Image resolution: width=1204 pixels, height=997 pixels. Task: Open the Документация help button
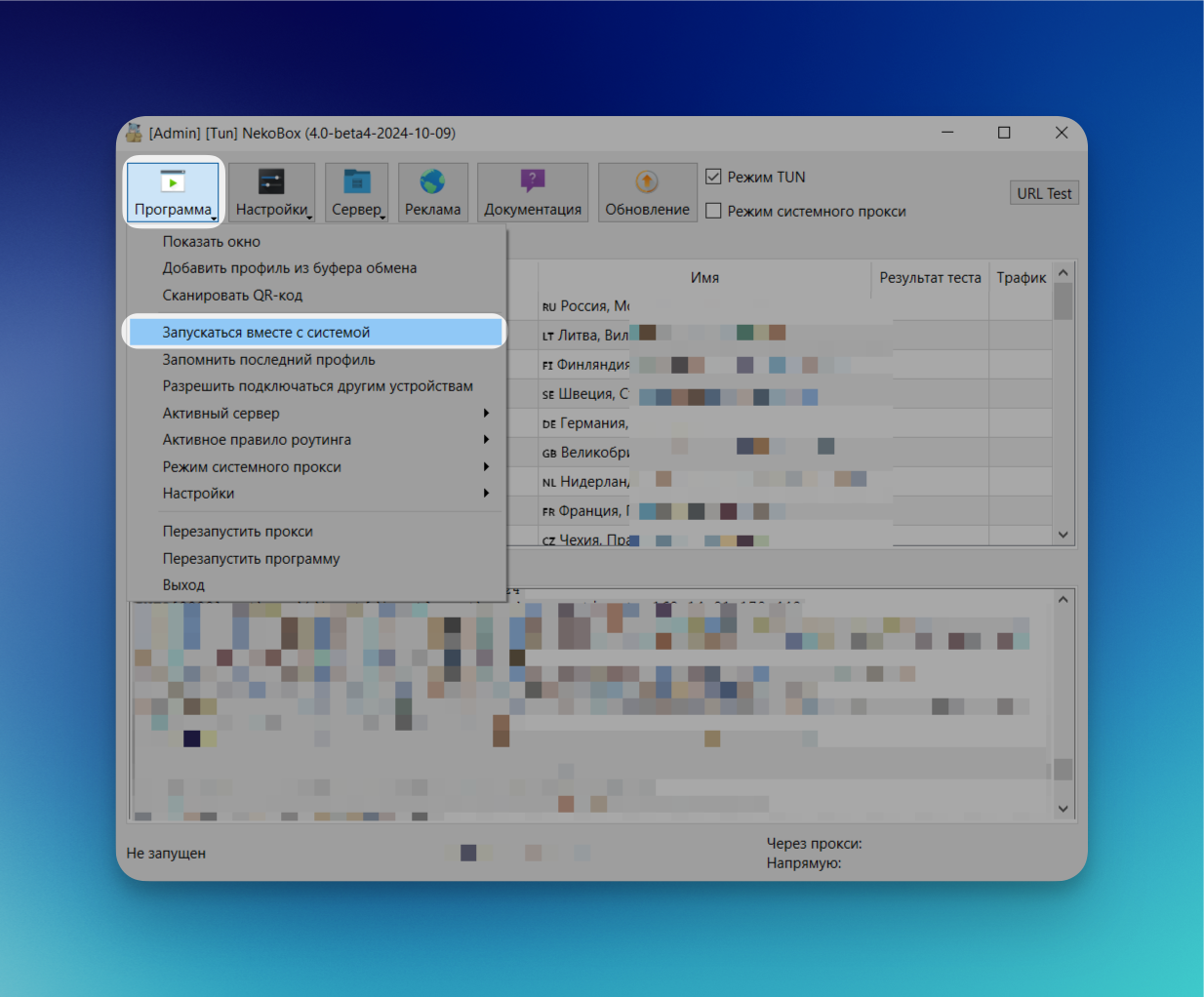click(x=533, y=192)
